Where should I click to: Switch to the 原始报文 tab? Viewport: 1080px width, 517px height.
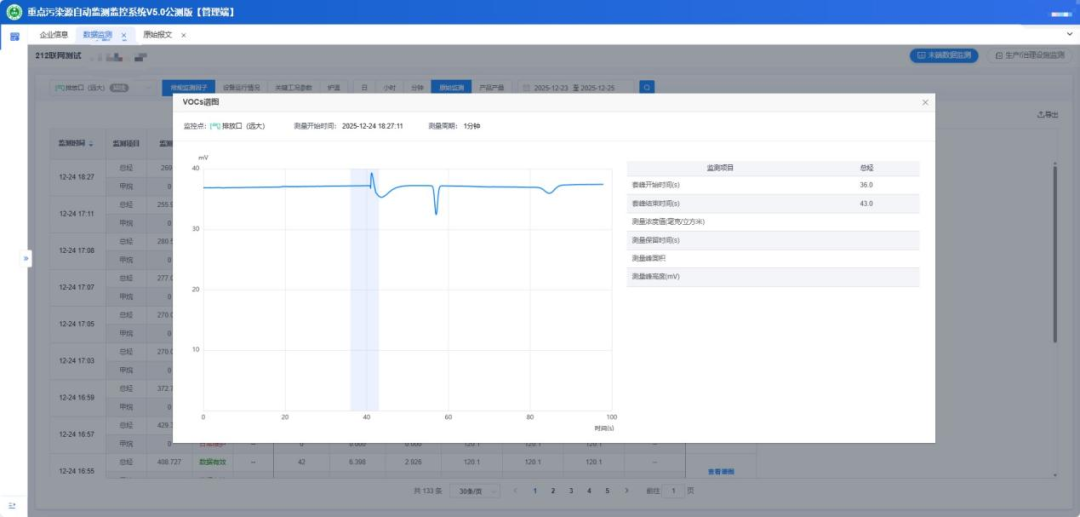[x=157, y=35]
